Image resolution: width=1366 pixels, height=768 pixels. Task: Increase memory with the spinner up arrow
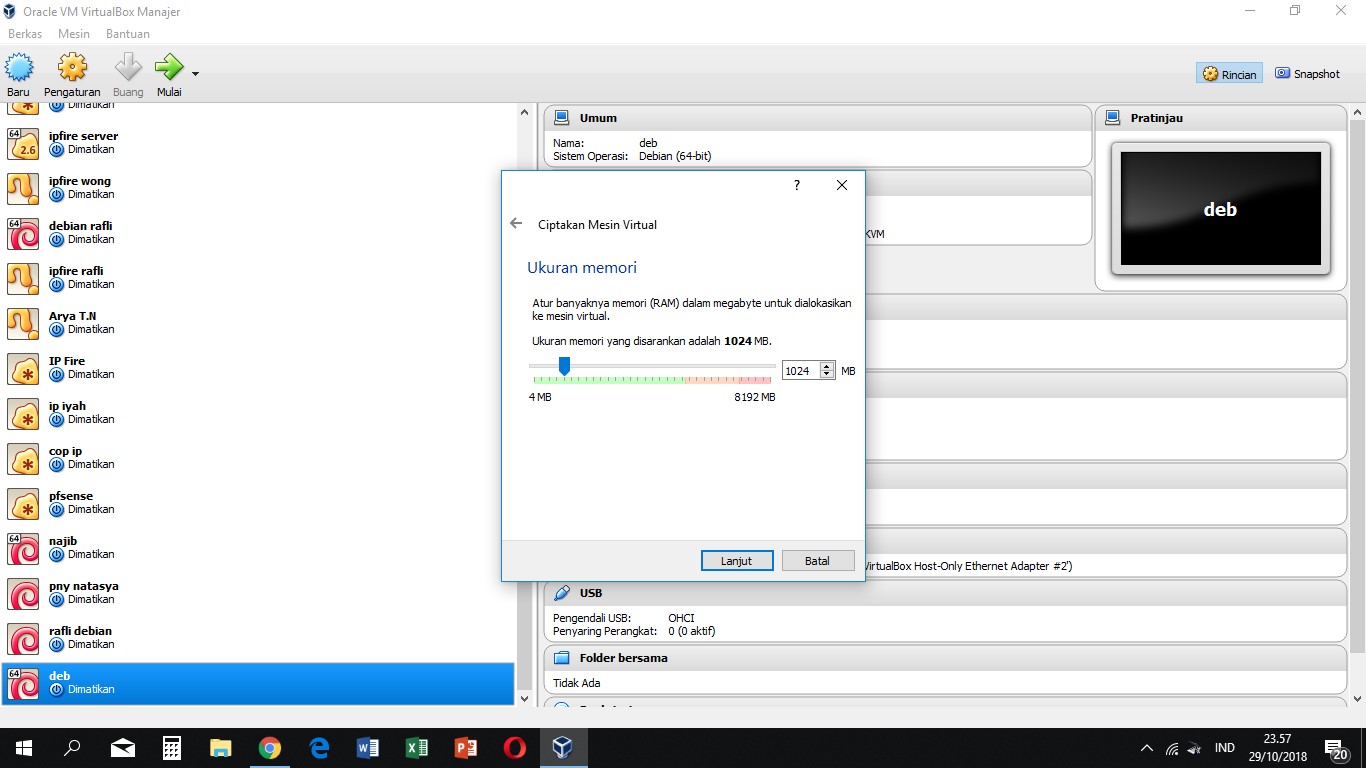(x=826, y=365)
